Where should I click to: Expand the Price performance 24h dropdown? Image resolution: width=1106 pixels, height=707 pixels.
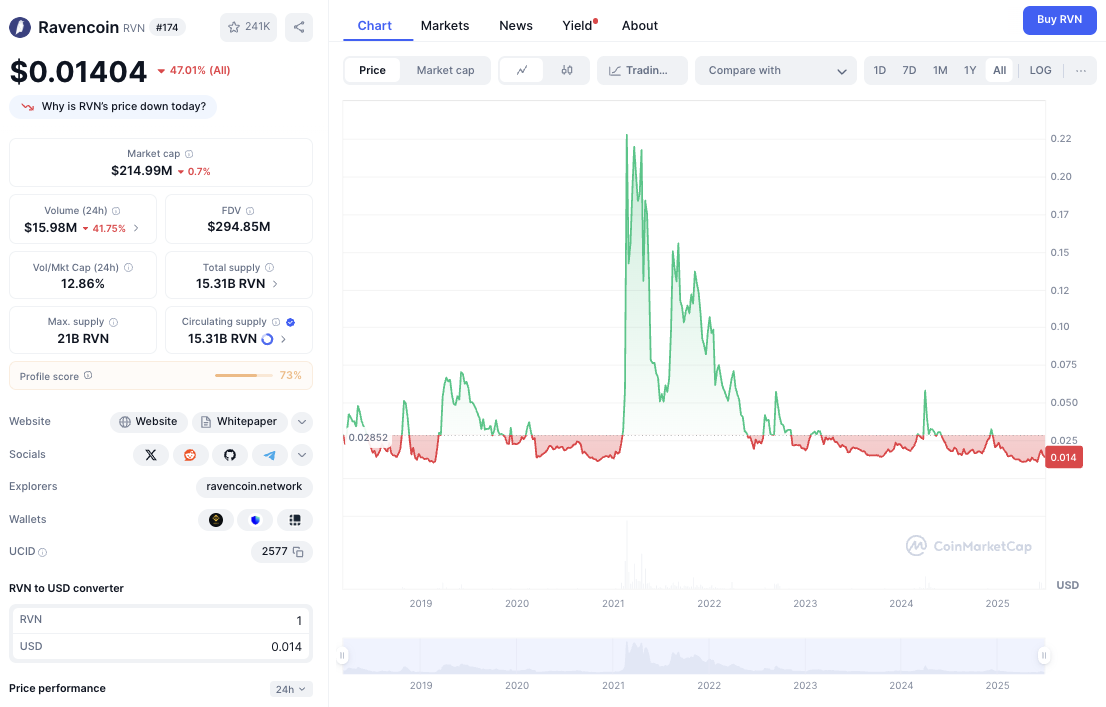tap(291, 689)
